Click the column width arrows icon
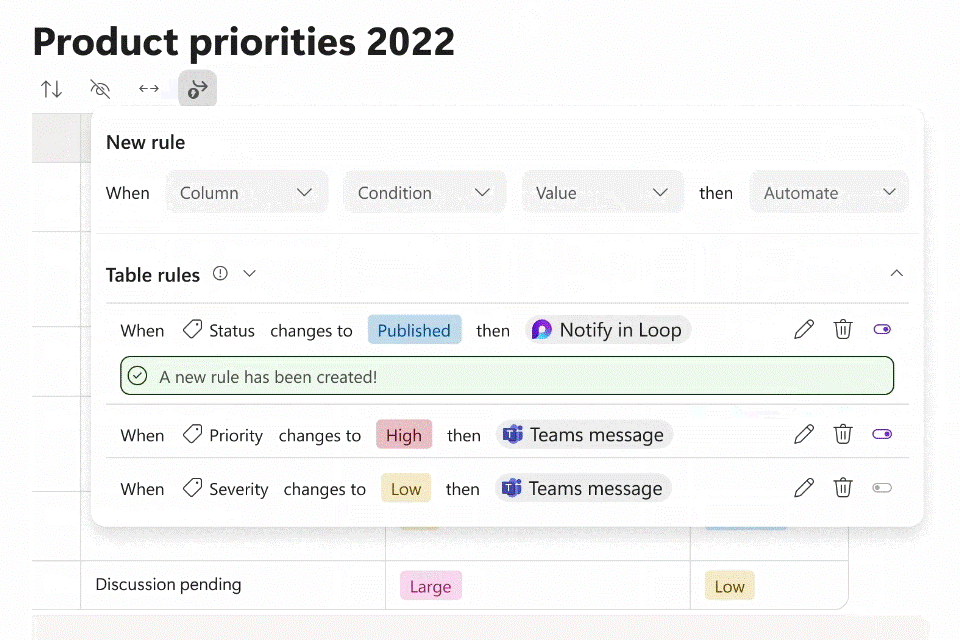 tap(149, 89)
